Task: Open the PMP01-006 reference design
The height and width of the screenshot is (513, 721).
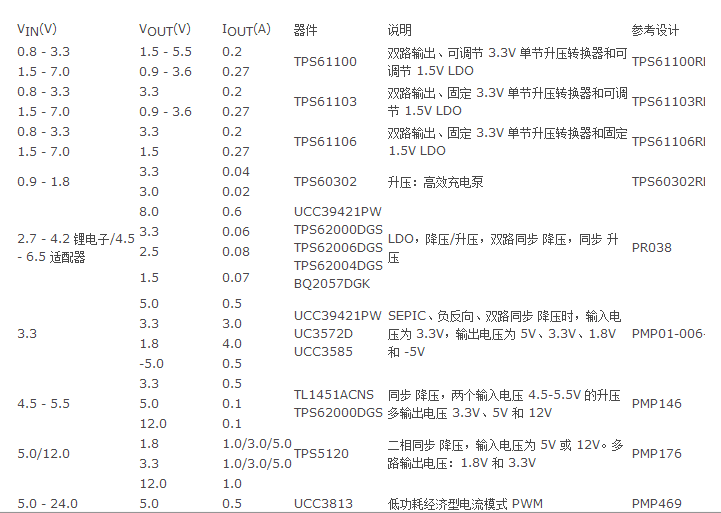Action: 668,334
